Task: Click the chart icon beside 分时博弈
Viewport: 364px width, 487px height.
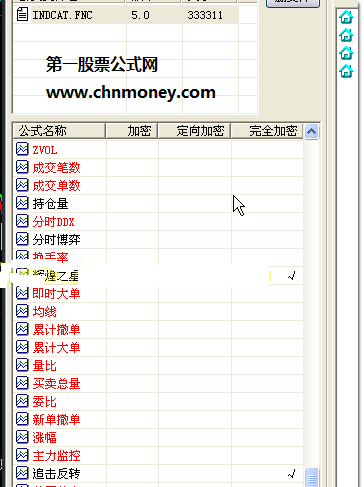Action: pos(22,239)
